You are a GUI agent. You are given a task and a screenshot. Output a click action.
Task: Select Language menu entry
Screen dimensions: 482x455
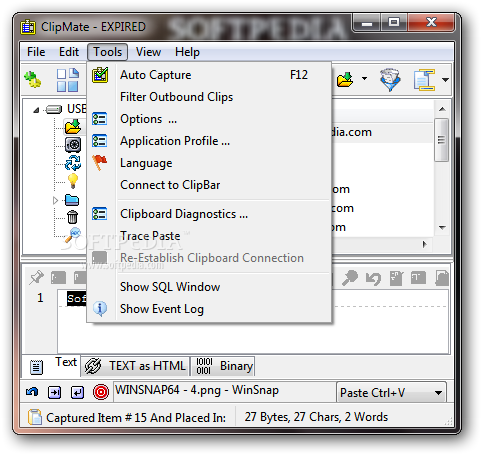click(210, 163)
